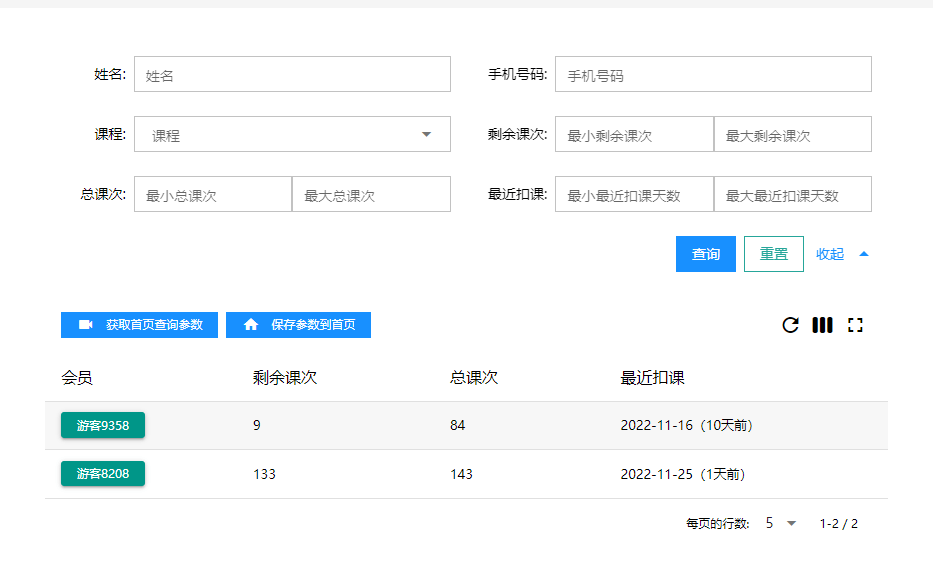Select the 最大剩余课次 input

coord(792,135)
